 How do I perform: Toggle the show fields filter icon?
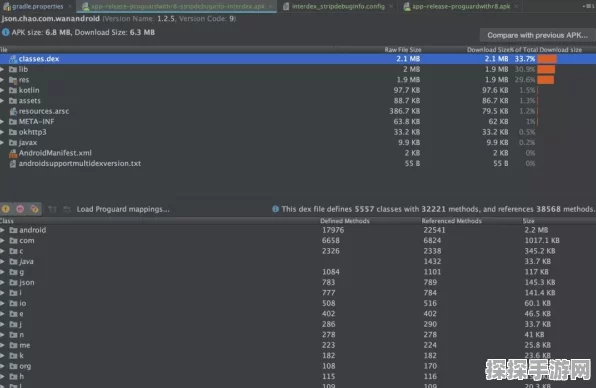click(x=6, y=209)
